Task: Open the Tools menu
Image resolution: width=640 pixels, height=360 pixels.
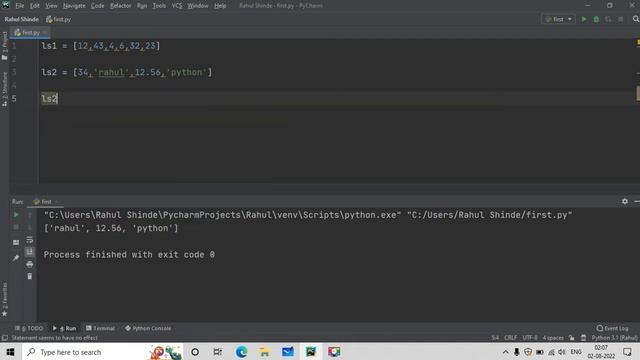Action: 159,6
